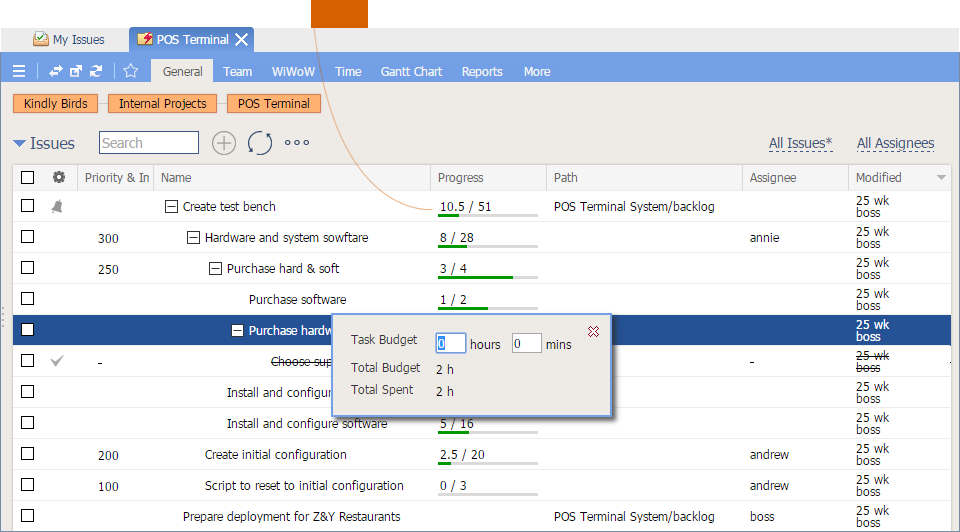
Task: Open the My Issues tab
Action: [x=68, y=40]
